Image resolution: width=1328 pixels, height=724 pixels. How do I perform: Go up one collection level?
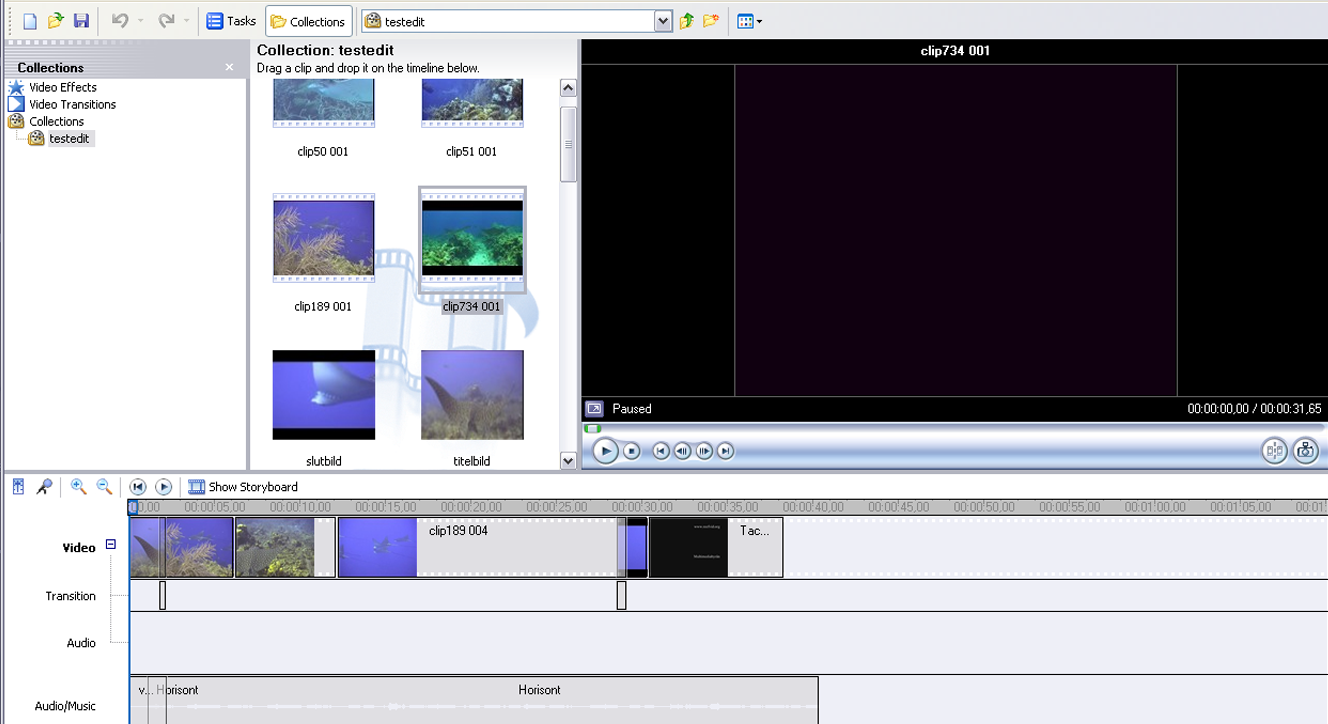pyautogui.click(x=686, y=21)
